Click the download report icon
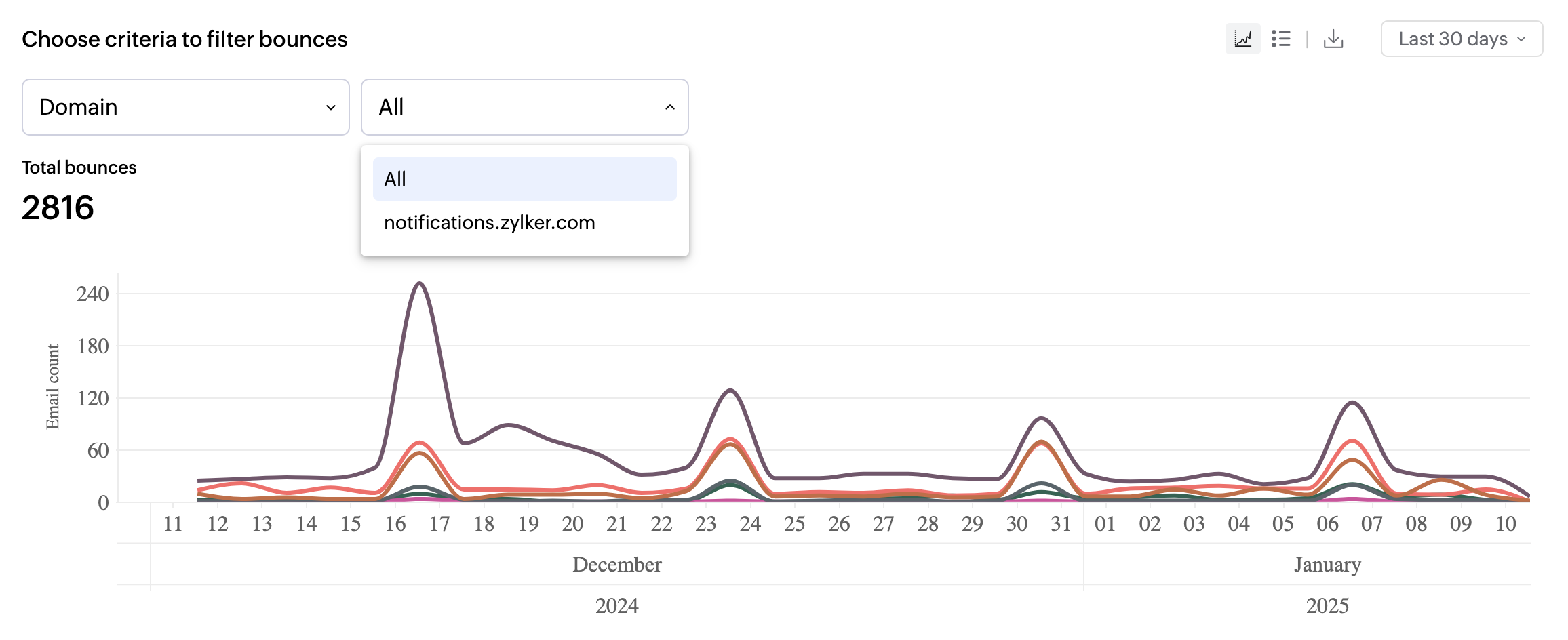The image size is (1568, 640). 1333,39
